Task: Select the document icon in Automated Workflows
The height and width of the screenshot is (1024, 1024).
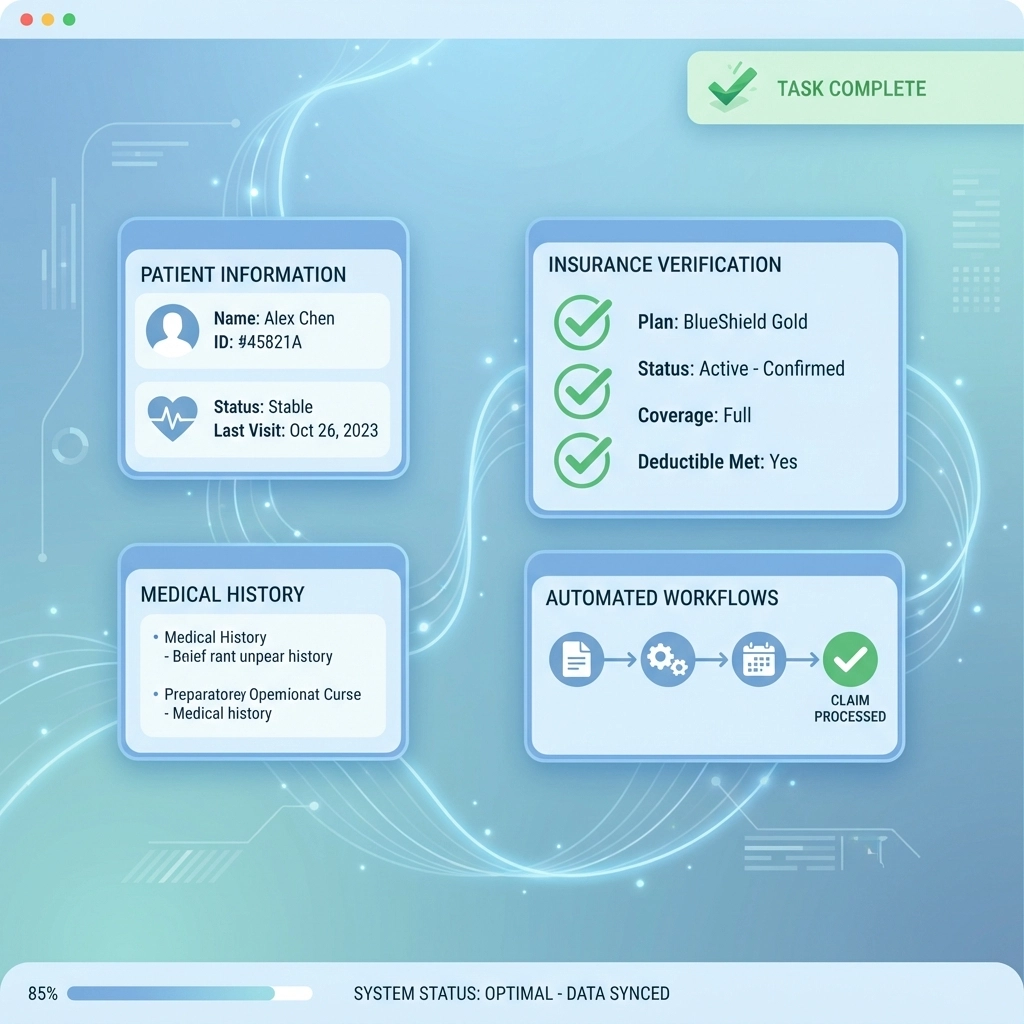Action: coord(577,659)
